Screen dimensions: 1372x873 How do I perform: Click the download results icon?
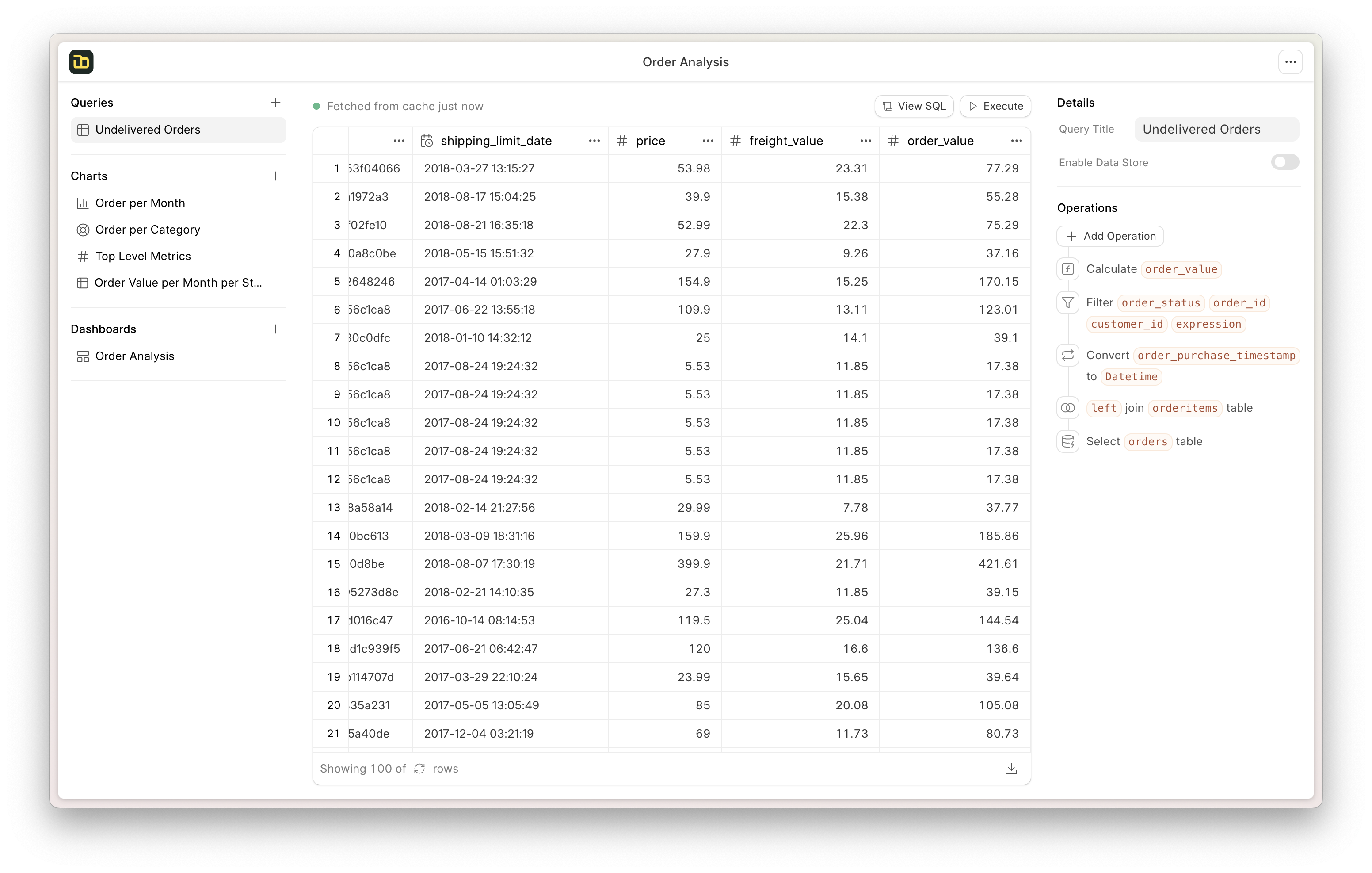(x=1011, y=768)
